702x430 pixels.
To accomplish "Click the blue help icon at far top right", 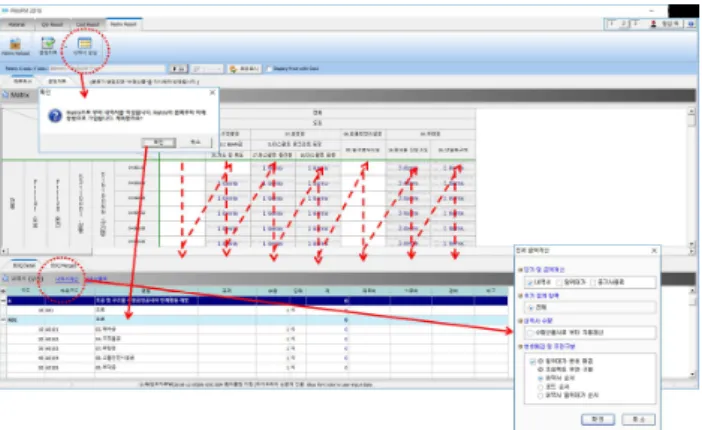I will pyautogui.click(x=691, y=24).
